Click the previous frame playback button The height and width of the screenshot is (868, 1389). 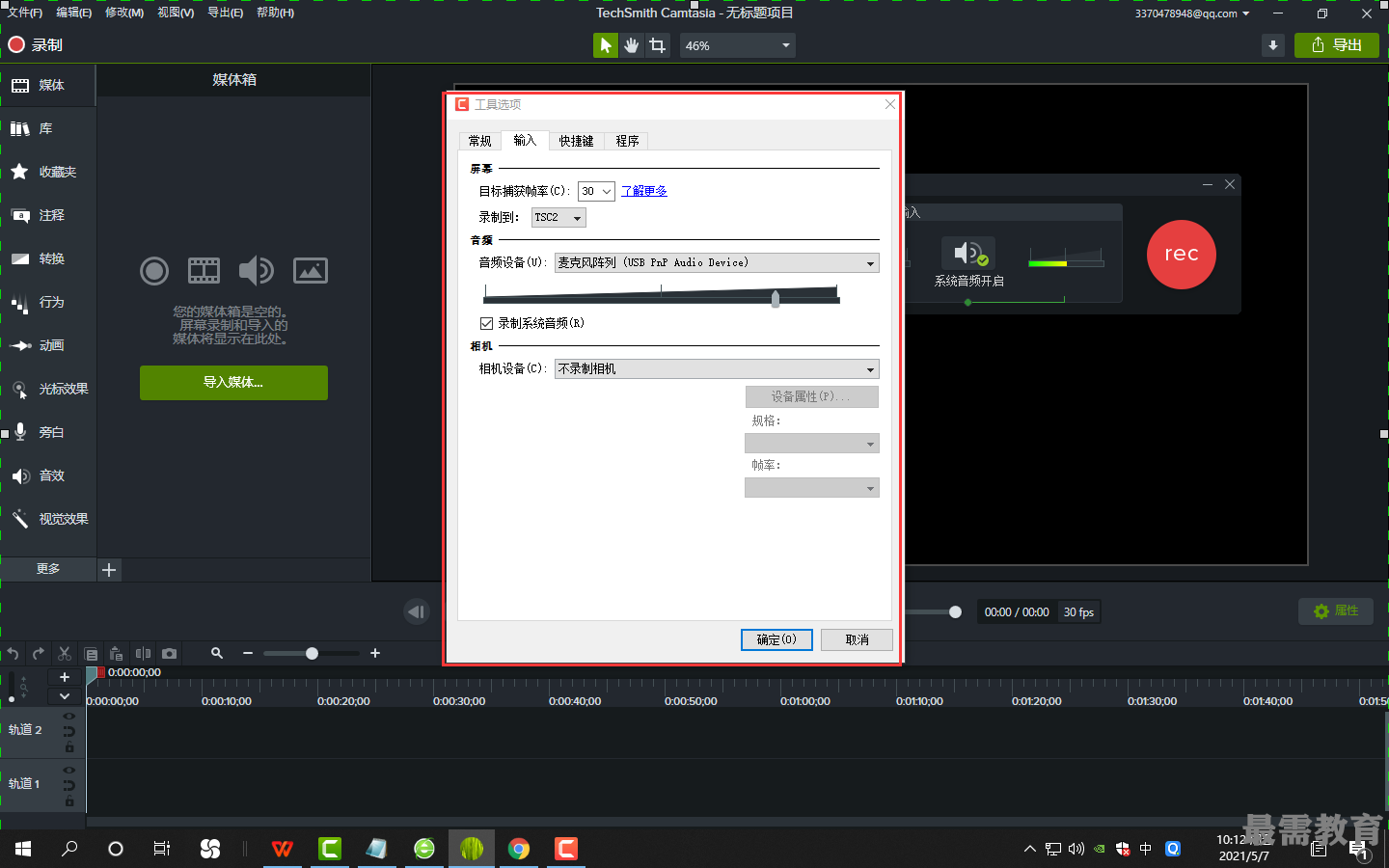pos(417,611)
